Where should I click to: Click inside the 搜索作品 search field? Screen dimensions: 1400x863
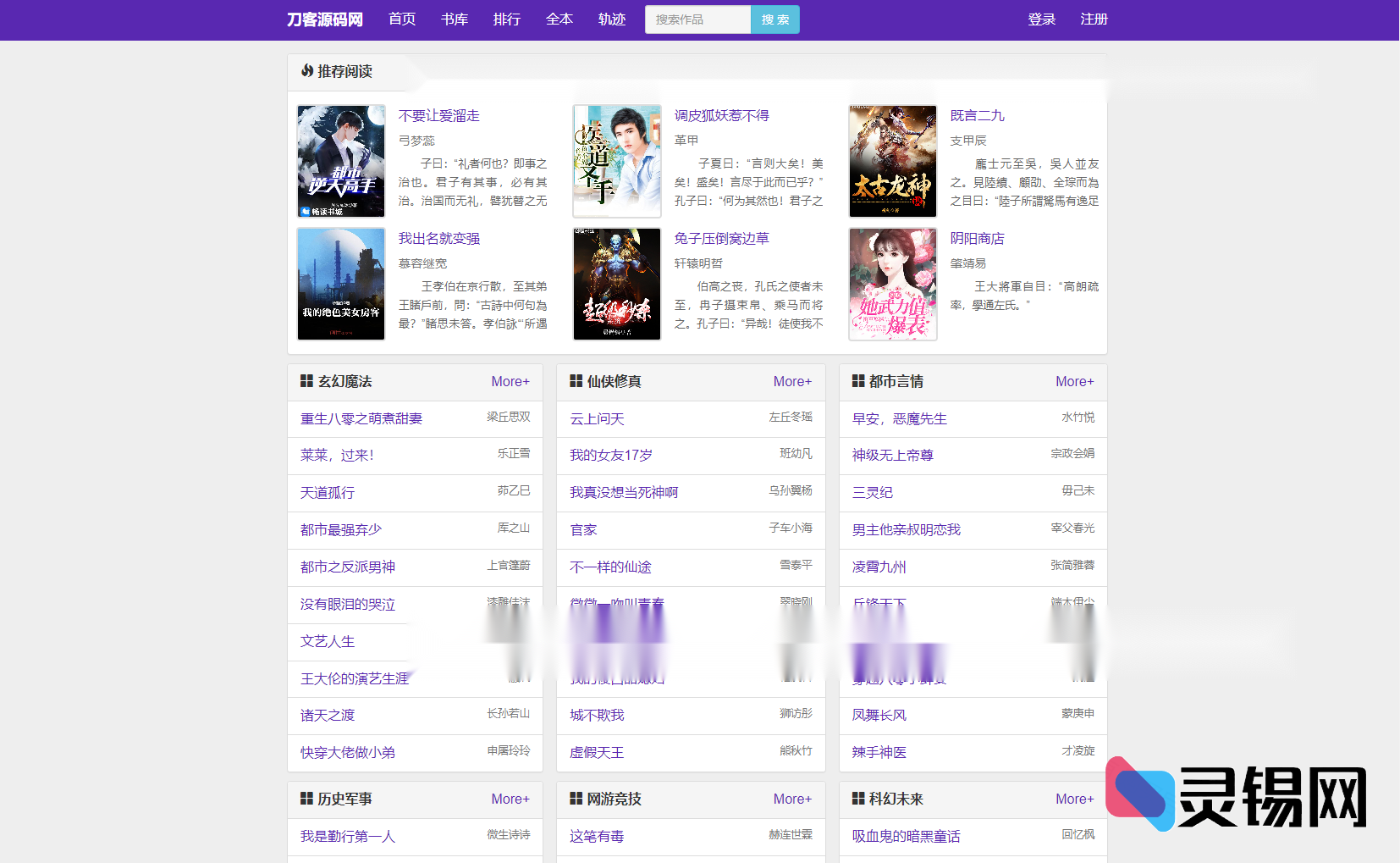click(x=697, y=19)
